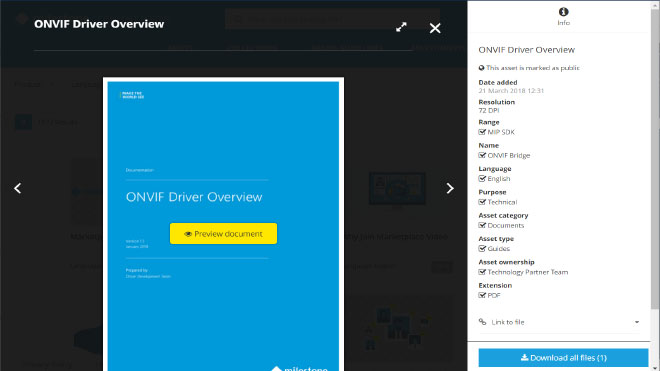Select the 'ONVIF Driver Overview' panel heading
This screenshot has width=660, height=371.
click(527, 50)
